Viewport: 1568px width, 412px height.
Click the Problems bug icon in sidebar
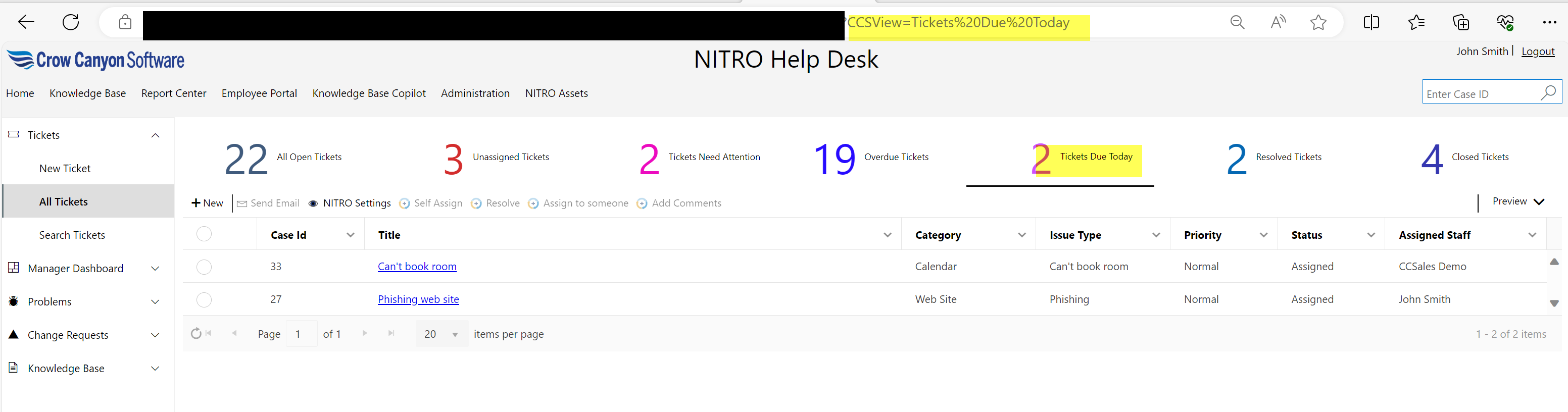tap(14, 301)
